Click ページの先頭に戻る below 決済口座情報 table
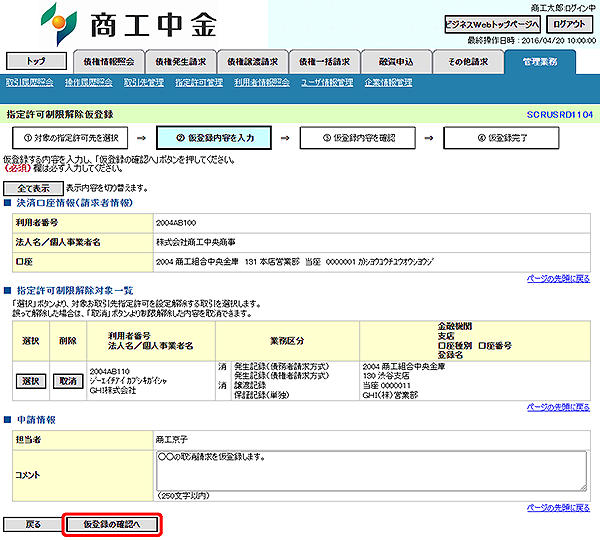 click(x=558, y=279)
